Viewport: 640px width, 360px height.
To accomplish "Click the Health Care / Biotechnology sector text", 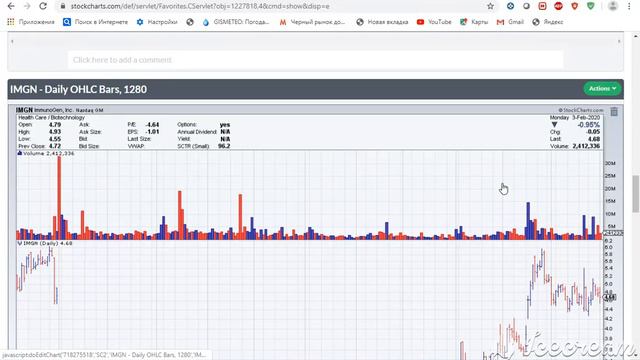I will click(51, 118).
